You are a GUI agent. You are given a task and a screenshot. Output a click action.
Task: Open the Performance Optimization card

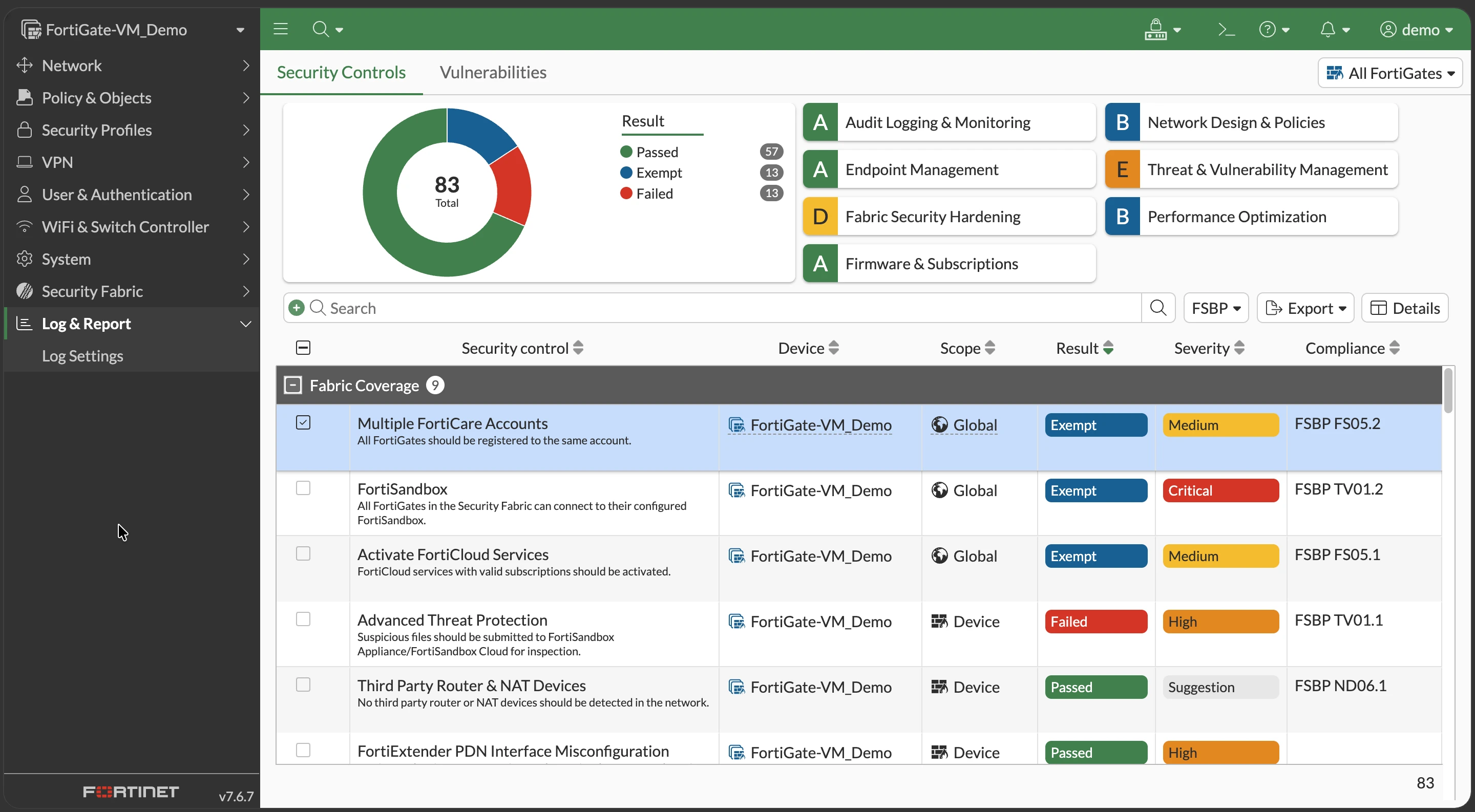click(1251, 216)
